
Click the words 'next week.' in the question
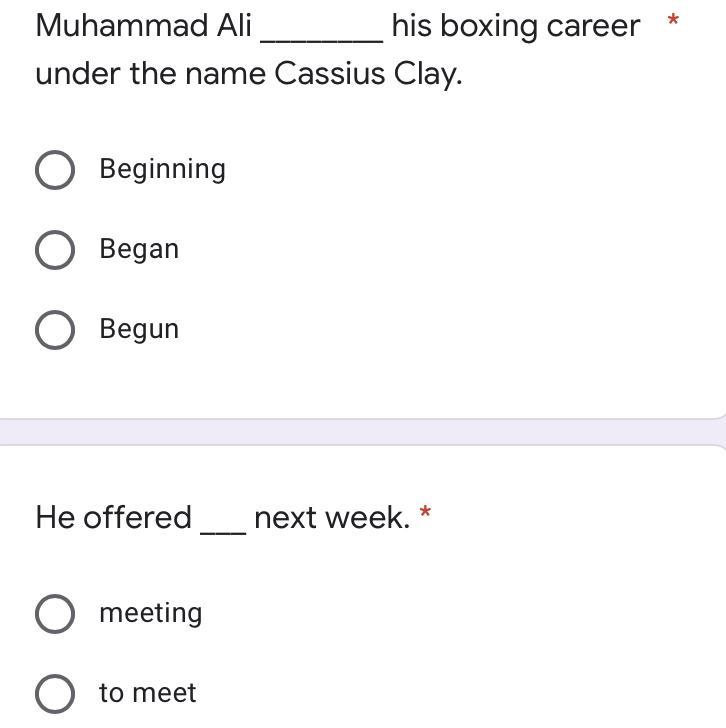tap(332, 518)
